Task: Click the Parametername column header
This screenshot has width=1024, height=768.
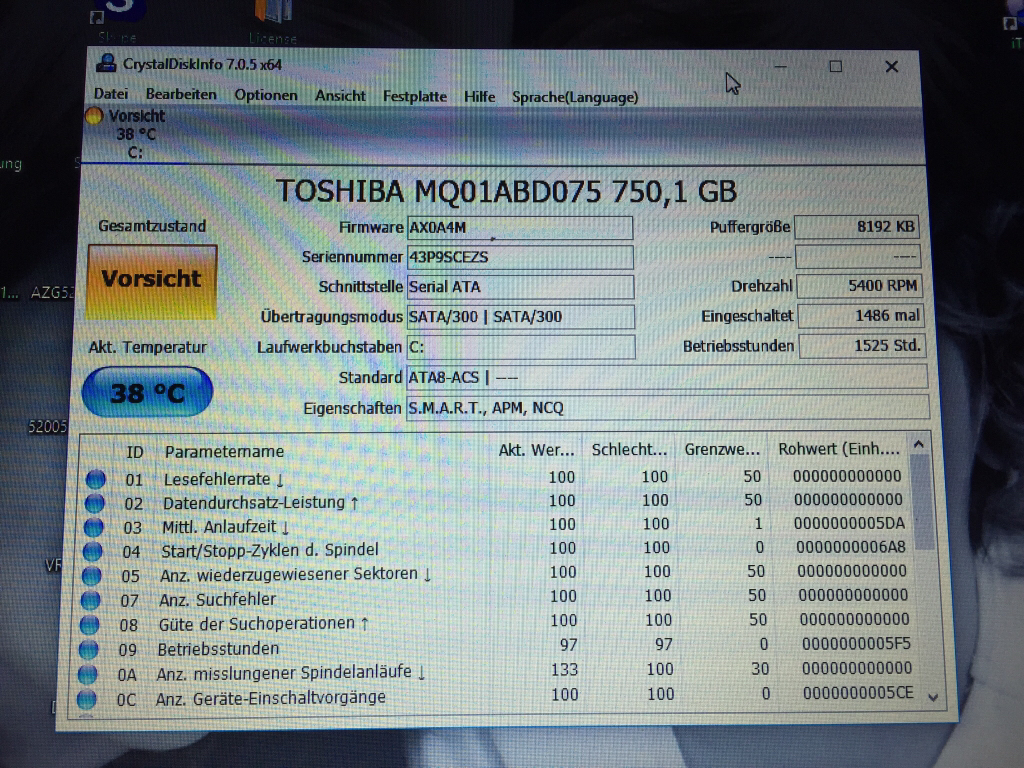Action: coord(224,452)
